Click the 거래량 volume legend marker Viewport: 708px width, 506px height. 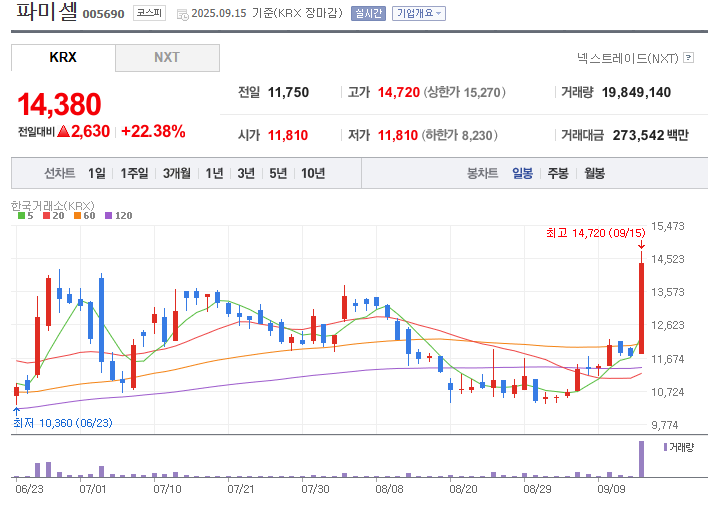(x=666, y=447)
